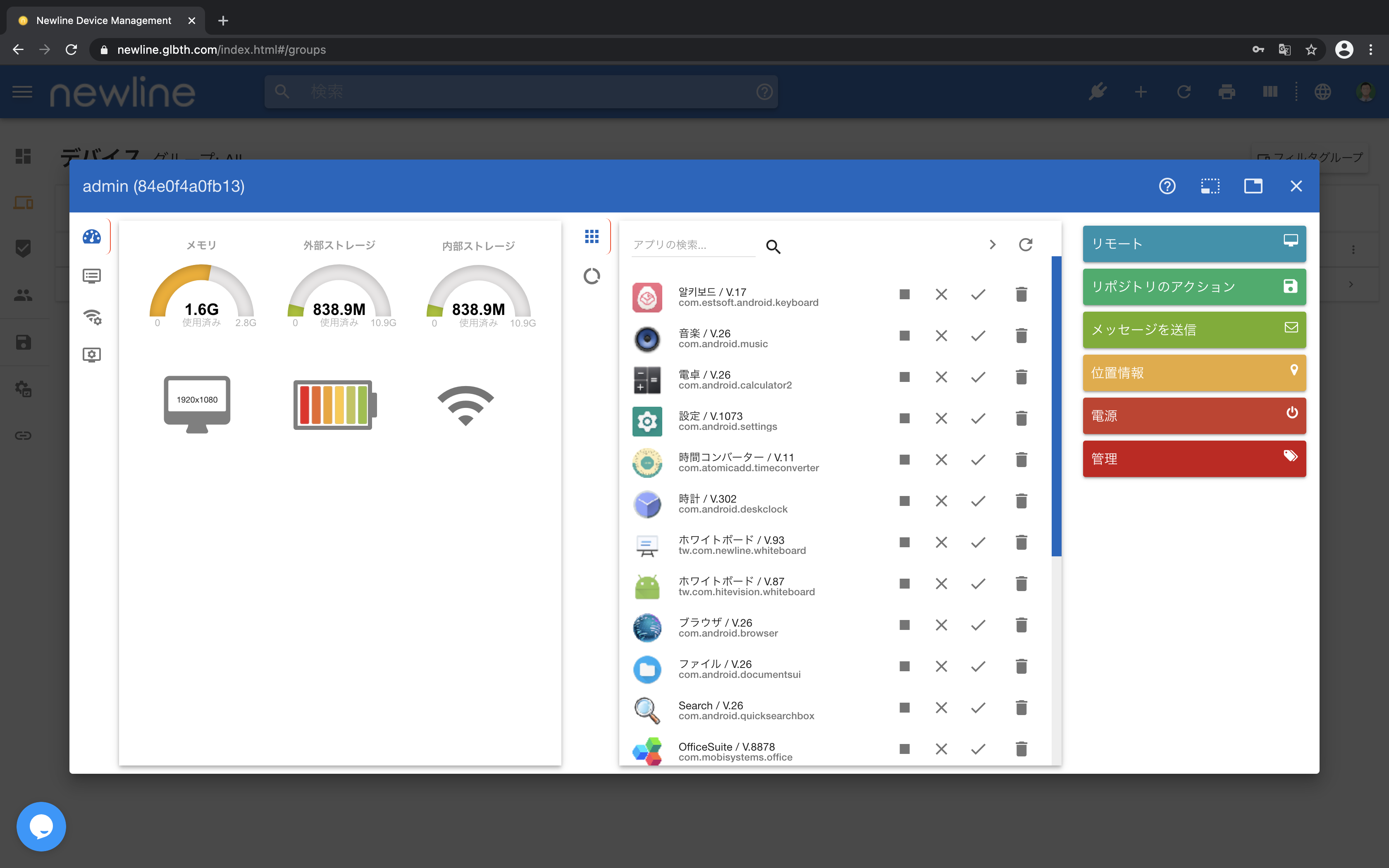Focus the アプリの検索 input field
1389x868 pixels.
[x=693, y=245]
